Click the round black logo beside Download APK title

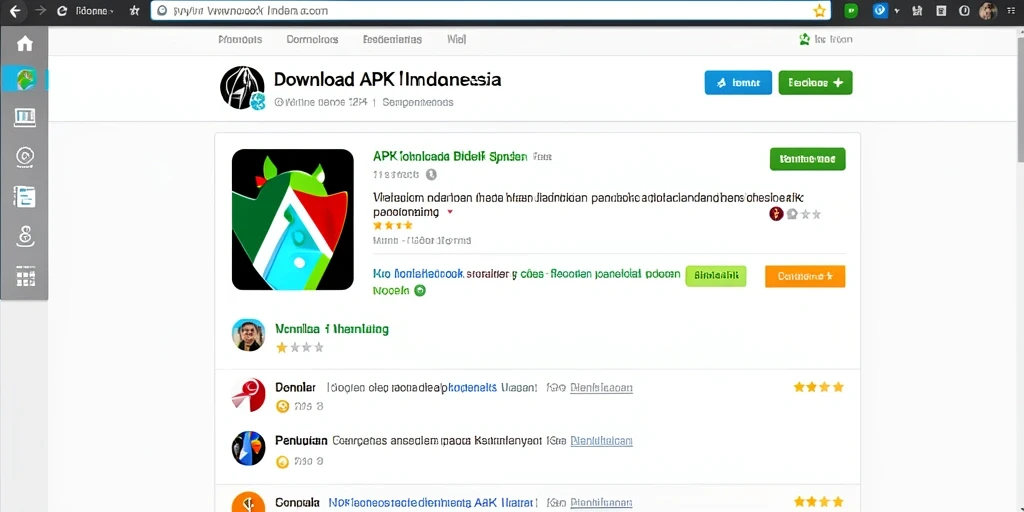tap(242, 88)
